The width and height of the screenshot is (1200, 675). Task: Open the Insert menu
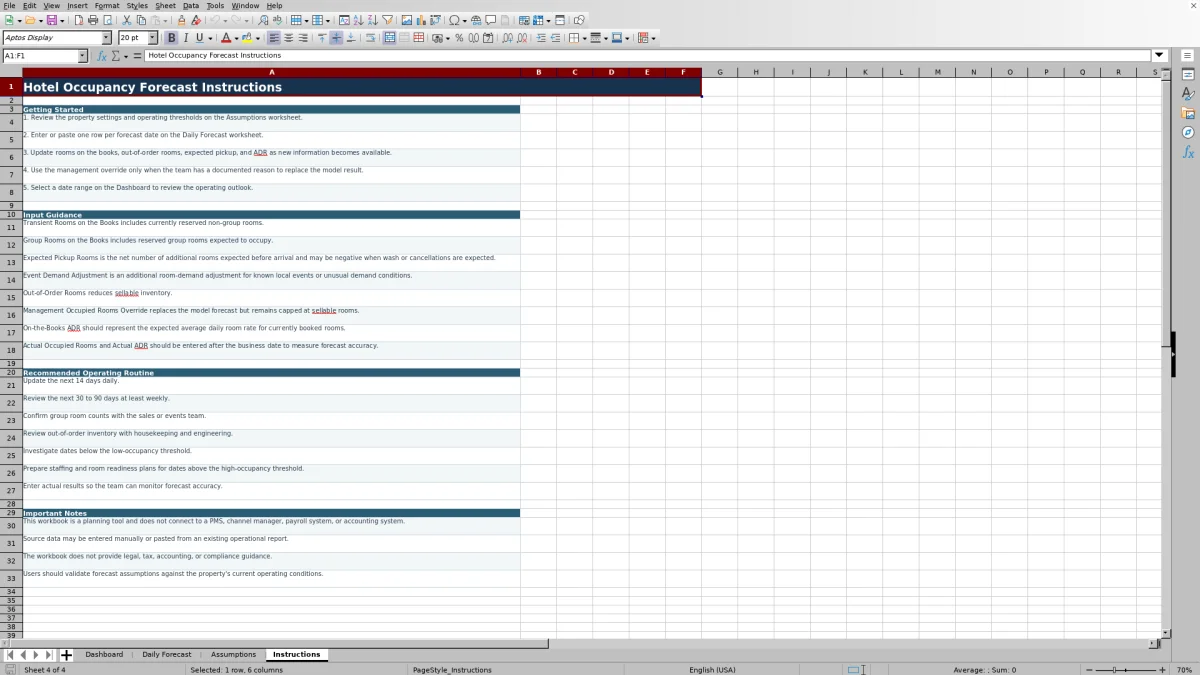point(77,5)
